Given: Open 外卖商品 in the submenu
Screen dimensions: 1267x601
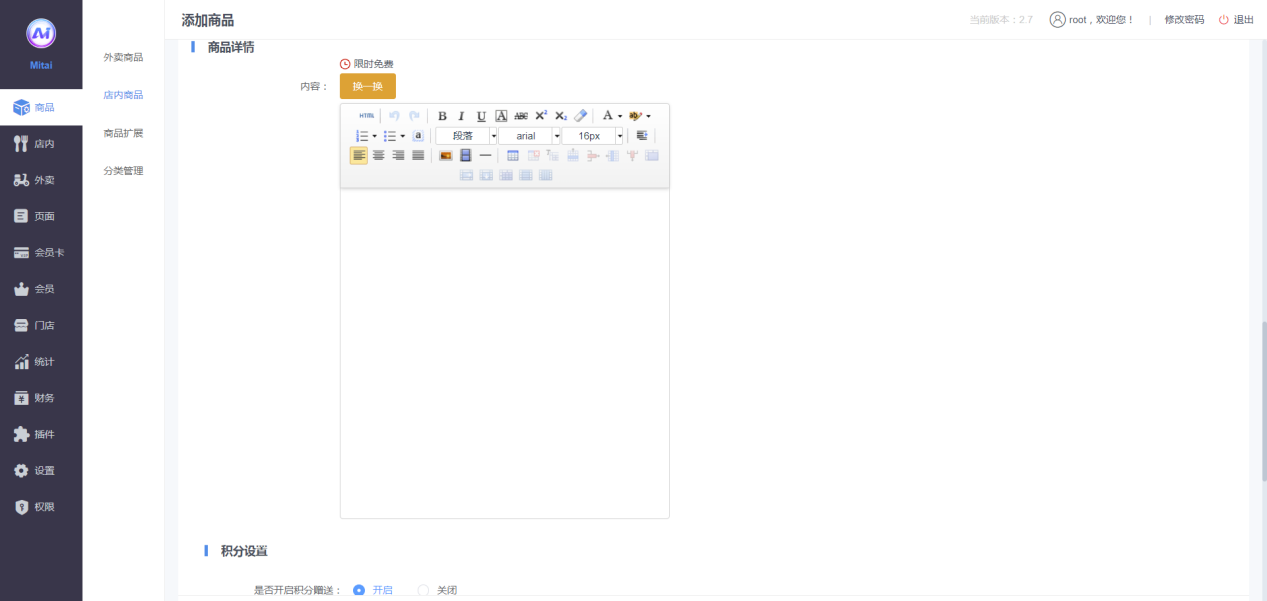Looking at the screenshot, I should tap(123, 57).
